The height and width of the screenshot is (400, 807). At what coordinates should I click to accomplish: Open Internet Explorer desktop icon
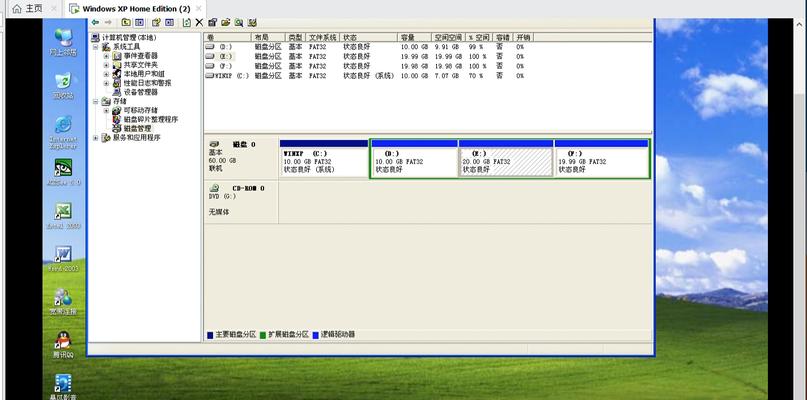tap(63, 132)
